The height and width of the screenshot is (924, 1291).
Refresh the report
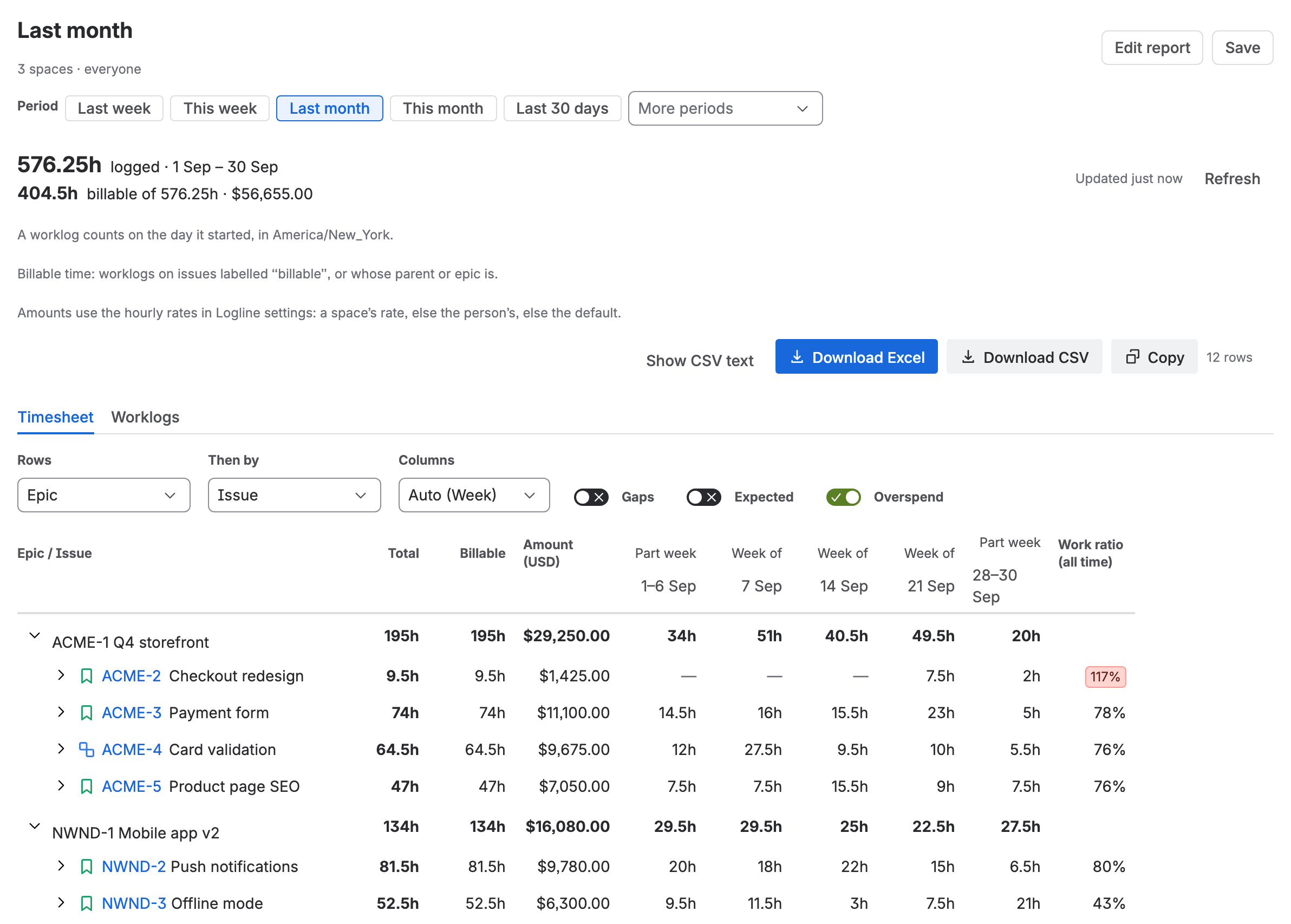pyautogui.click(x=1232, y=179)
